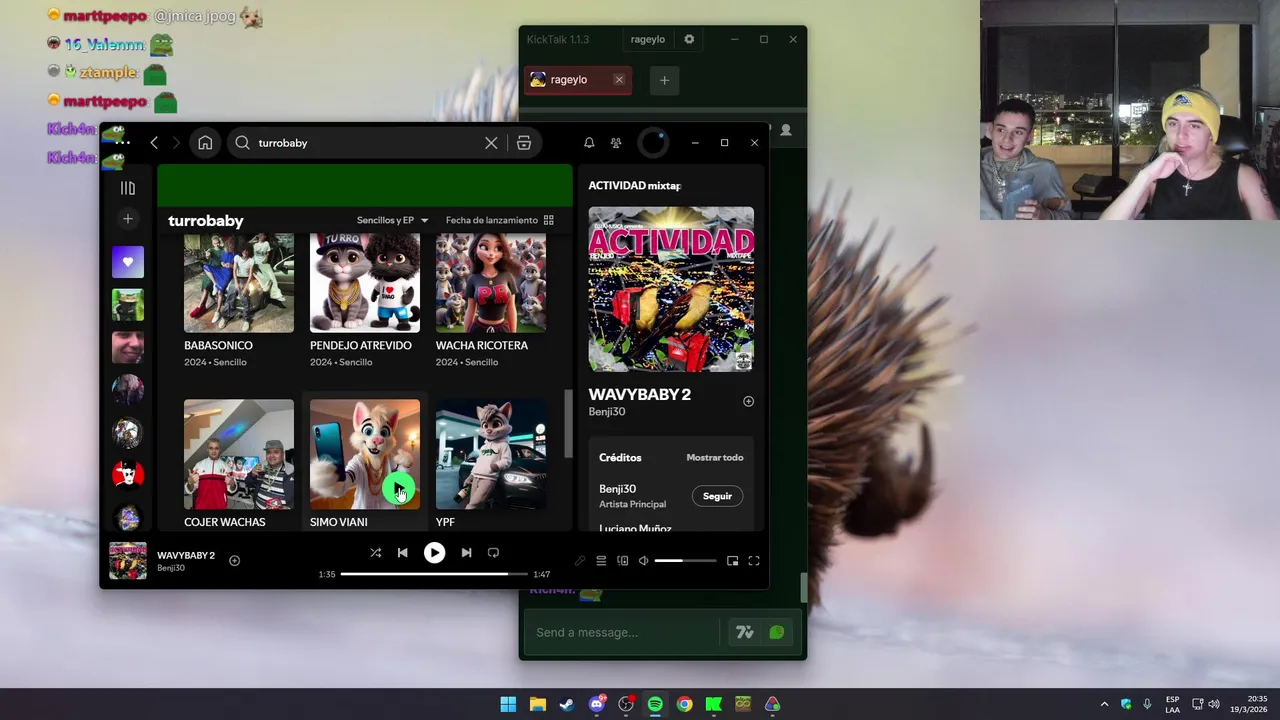The height and width of the screenshot is (720, 1280).
Task: Toggle shuffle playback
Action: pos(375,552)
